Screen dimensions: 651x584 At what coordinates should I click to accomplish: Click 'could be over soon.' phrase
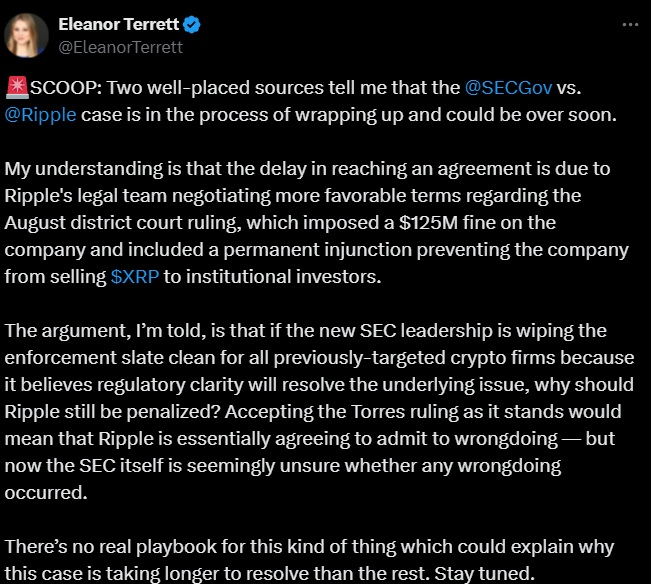pos(531,115)
